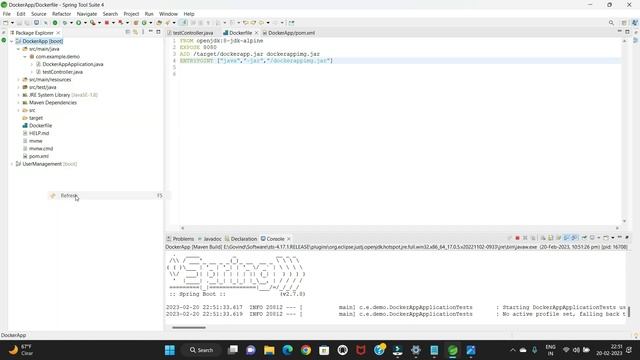The image size is (640, 360).
Task: Minimize the Package Explorer view
Action: [151, 32]
